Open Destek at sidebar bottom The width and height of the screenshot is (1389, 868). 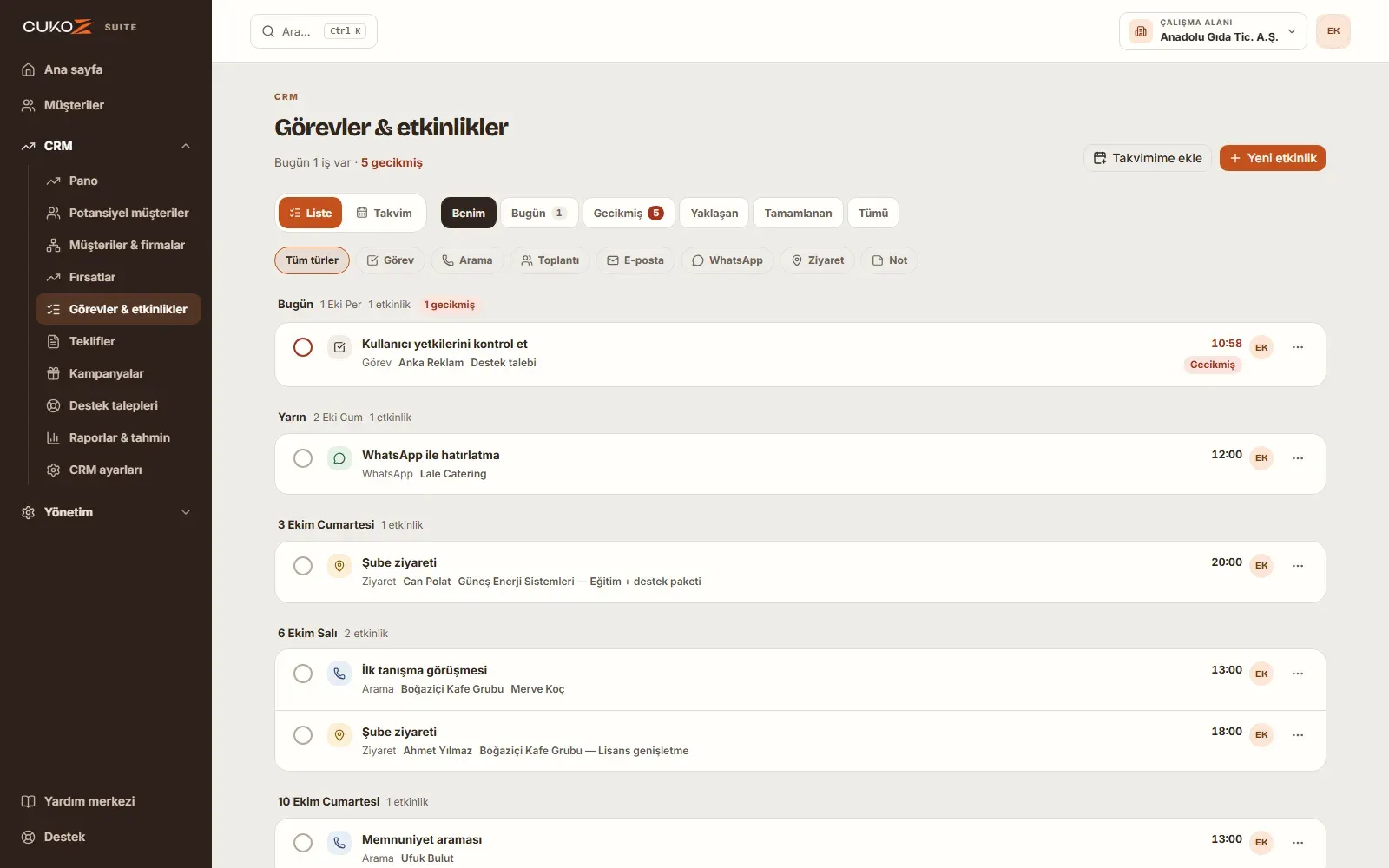coord(106,837)
